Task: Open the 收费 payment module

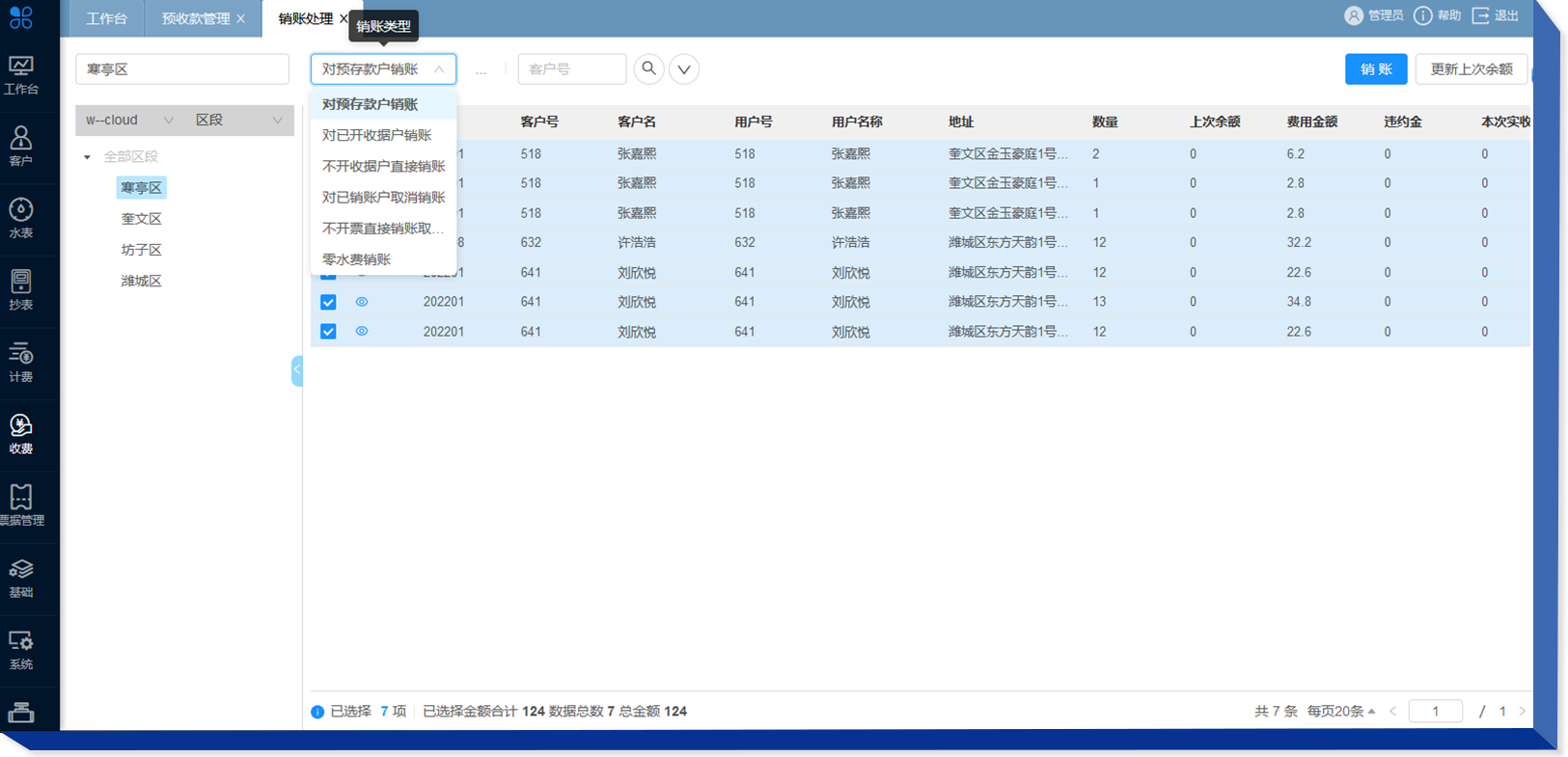Action: 20,434
